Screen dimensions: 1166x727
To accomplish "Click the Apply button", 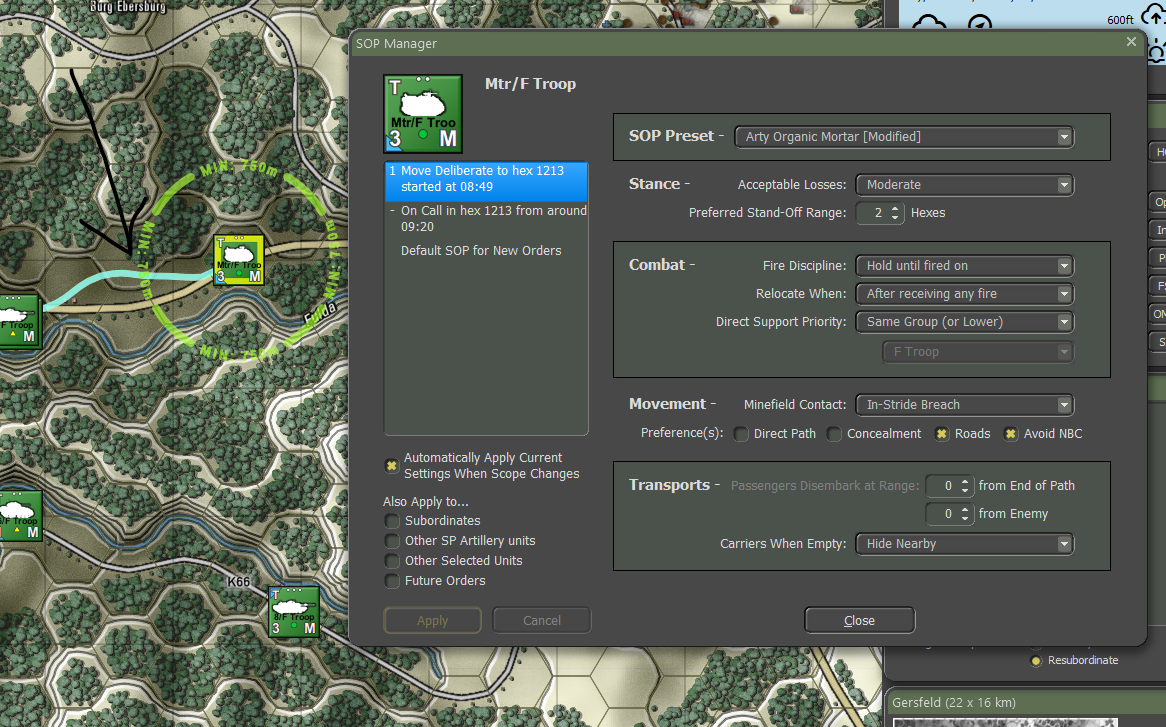I will [433, 620].
